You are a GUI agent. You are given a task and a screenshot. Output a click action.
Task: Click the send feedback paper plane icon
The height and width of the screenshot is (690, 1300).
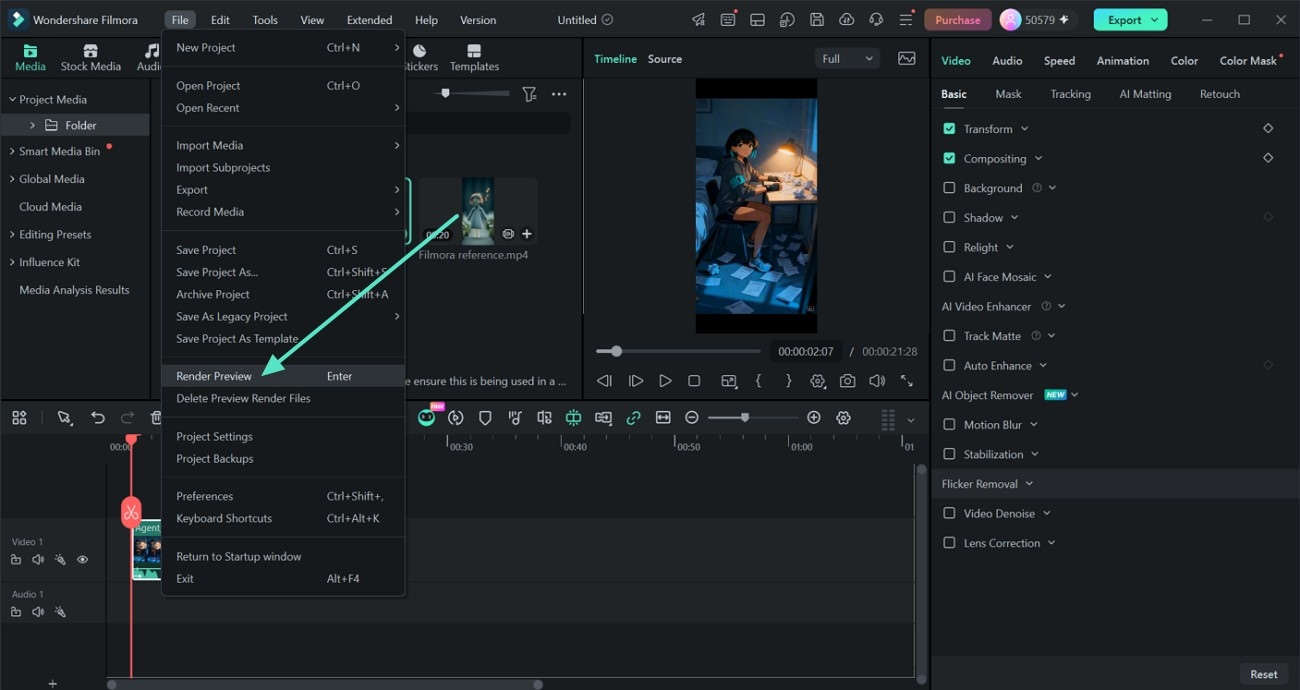pyautogui.click(x=698, y=20)
